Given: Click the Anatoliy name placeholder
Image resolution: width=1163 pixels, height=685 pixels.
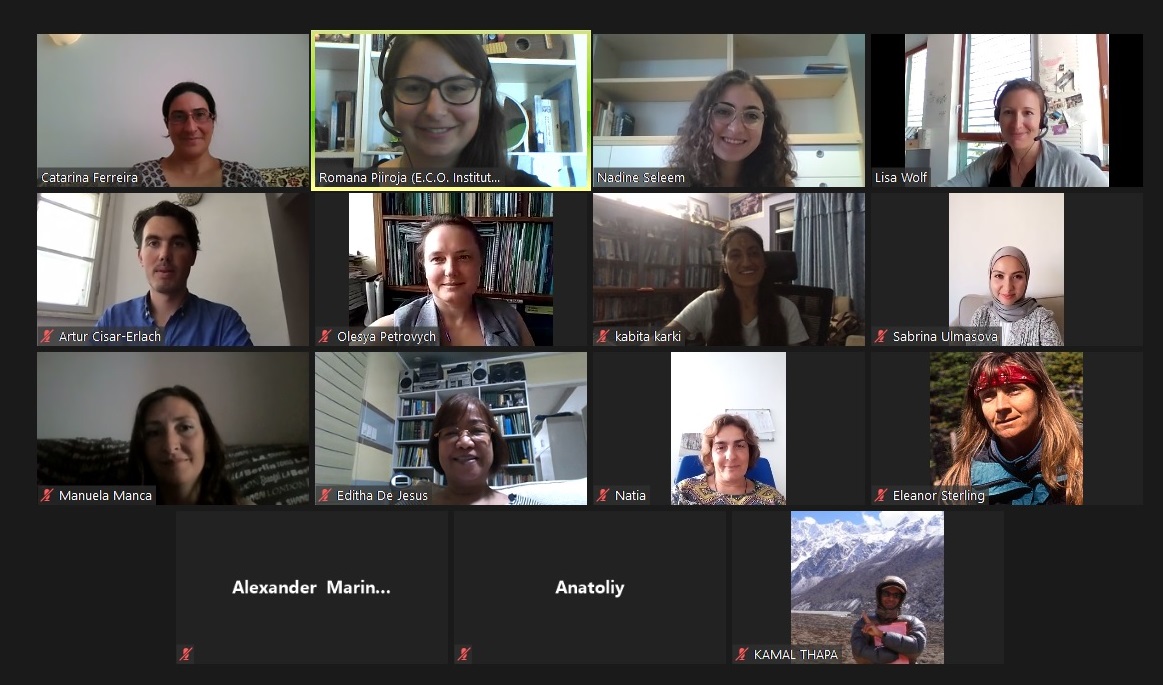Looking at the screenshot, I should tap(590, 588).
